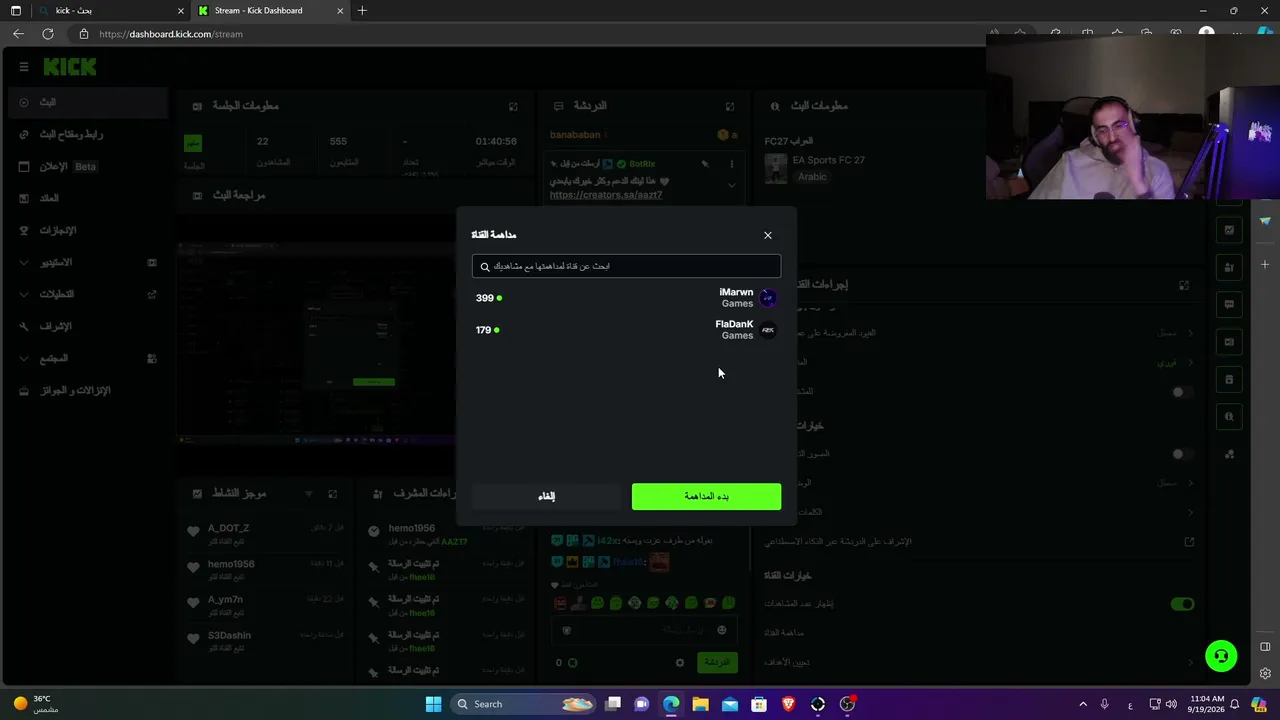Image resolution: width=1280 pixels, height=720 pixels.
Task: Expand the الاستديو sidebar section
Action: coord(88,262)
